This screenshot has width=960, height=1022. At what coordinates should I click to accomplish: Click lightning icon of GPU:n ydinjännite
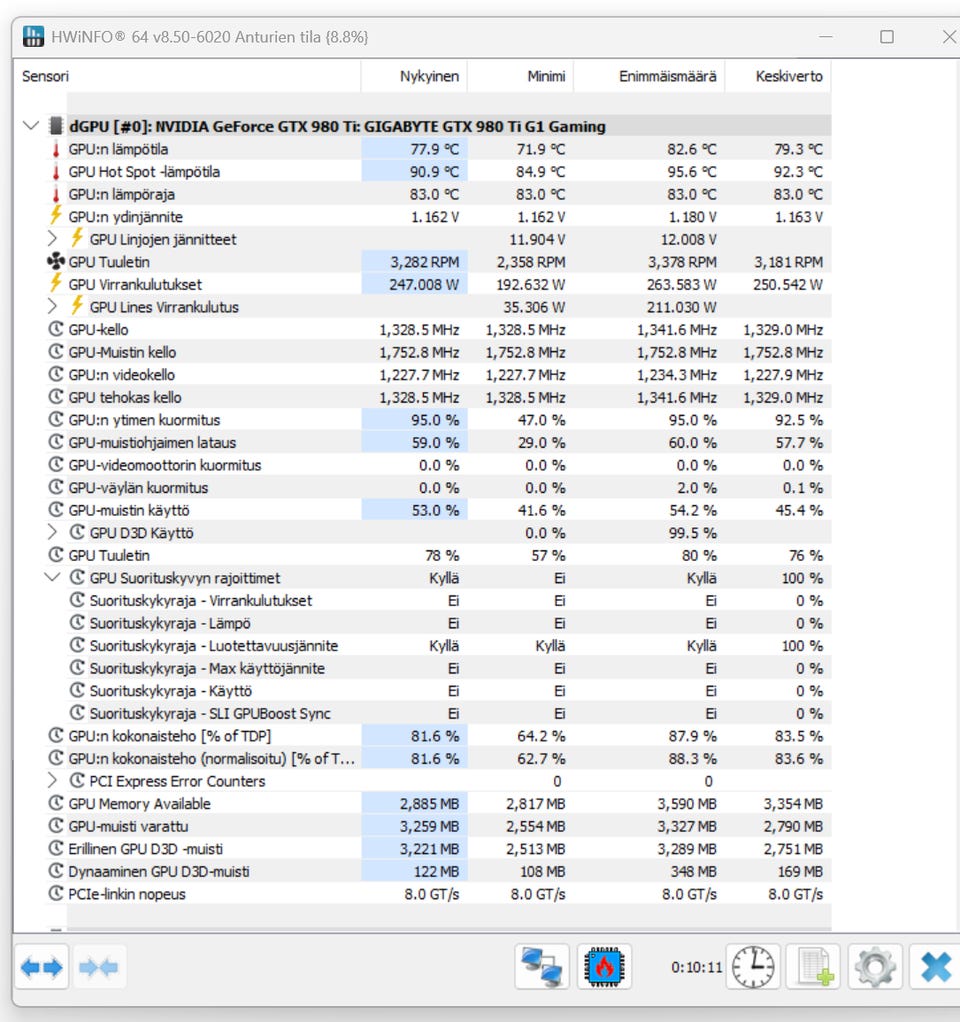tap(56, 216)
